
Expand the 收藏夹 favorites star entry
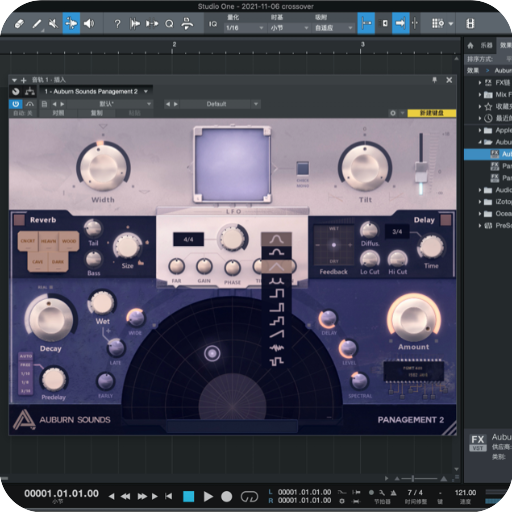coord(480,107)
